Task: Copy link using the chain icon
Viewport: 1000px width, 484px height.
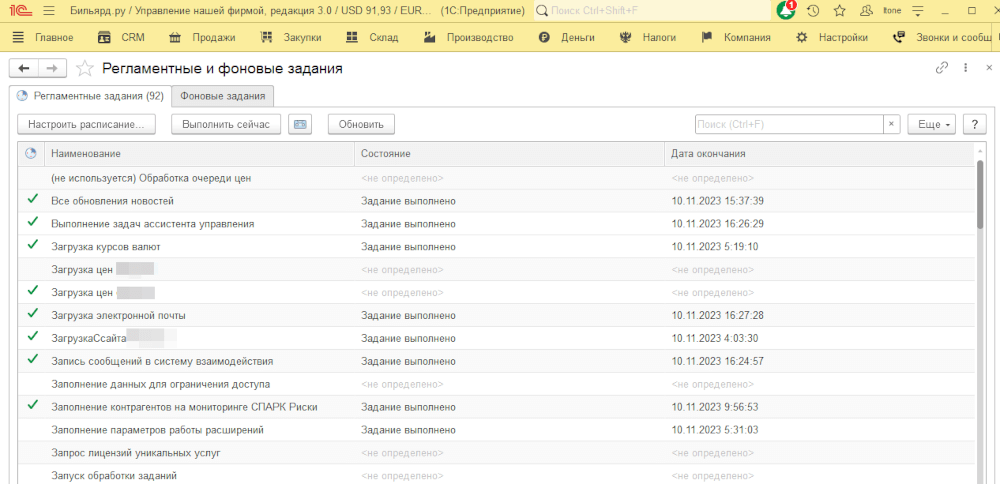Action: 941,68
